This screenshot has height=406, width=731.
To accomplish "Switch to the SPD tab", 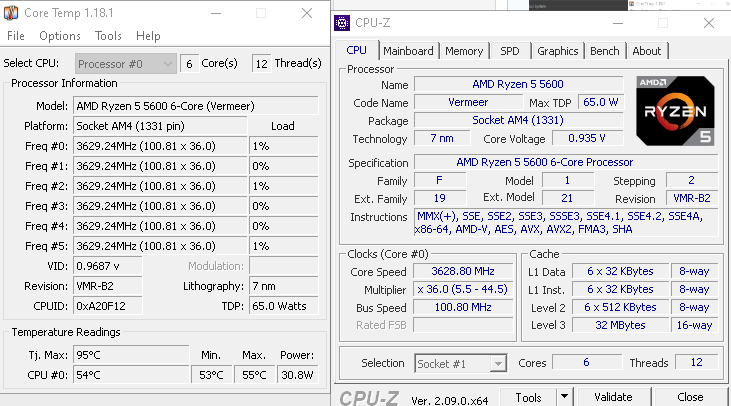I will 510,51.
